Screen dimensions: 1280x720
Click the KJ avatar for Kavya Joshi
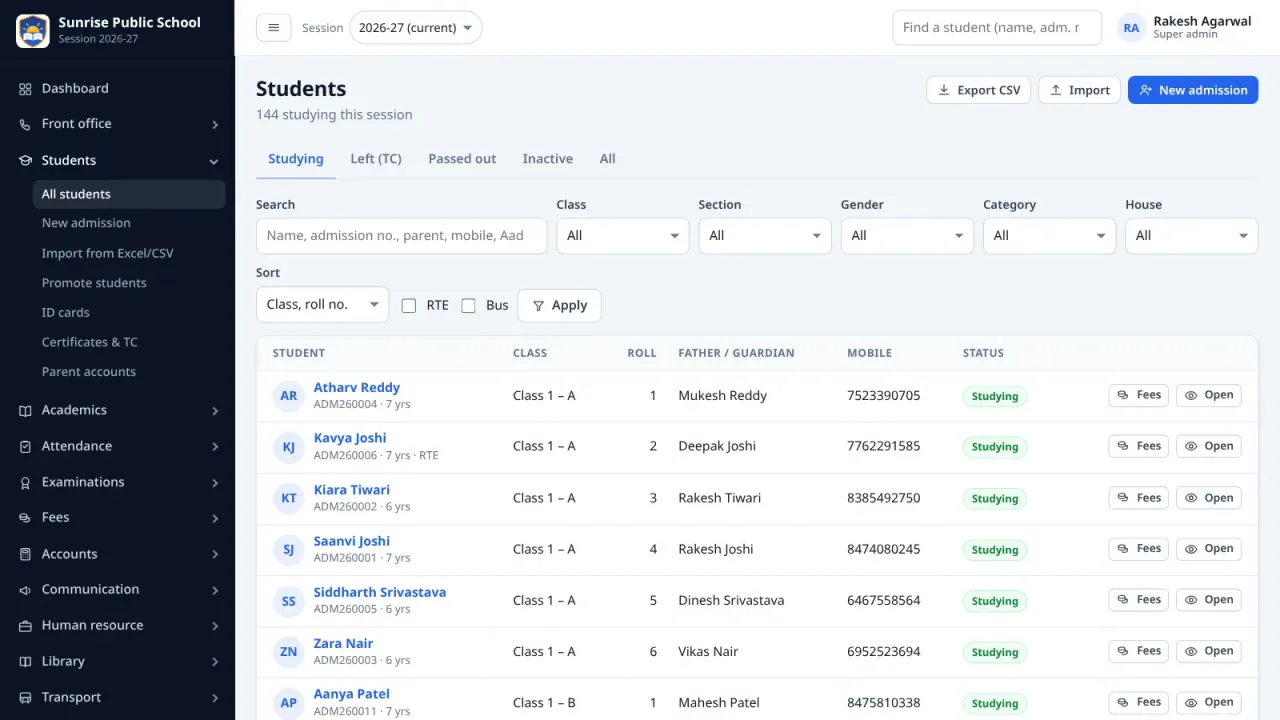pos(288,447)
